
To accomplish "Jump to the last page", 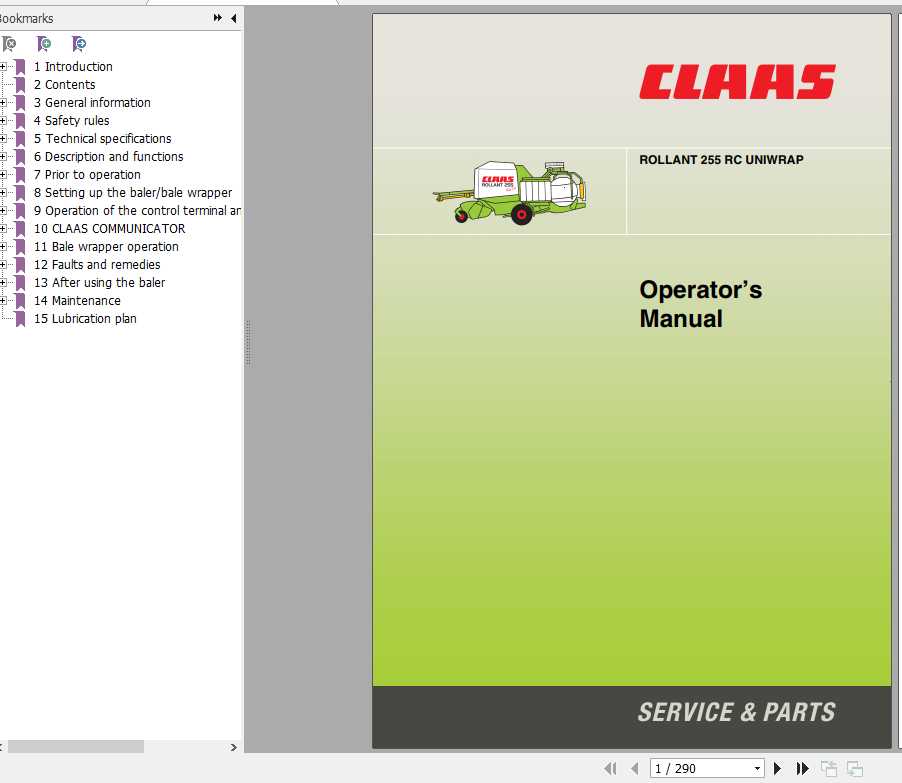I will click(x=802, y=768).
